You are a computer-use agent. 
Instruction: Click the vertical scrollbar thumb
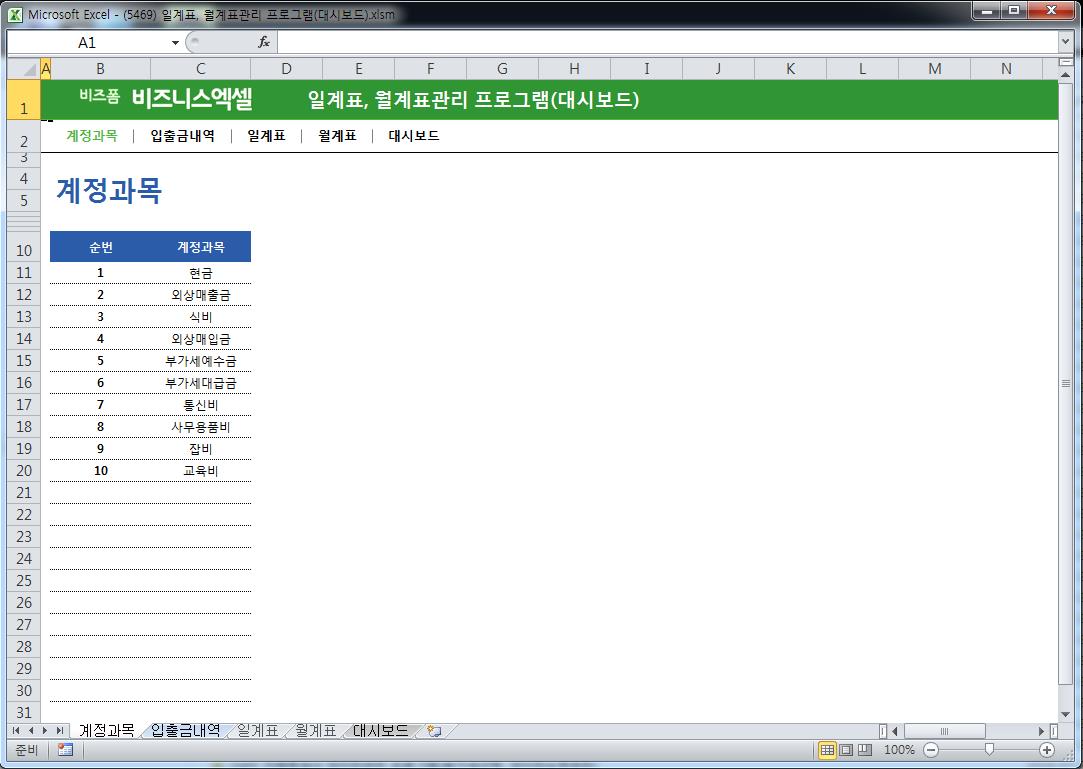[x=1065, y=383]
